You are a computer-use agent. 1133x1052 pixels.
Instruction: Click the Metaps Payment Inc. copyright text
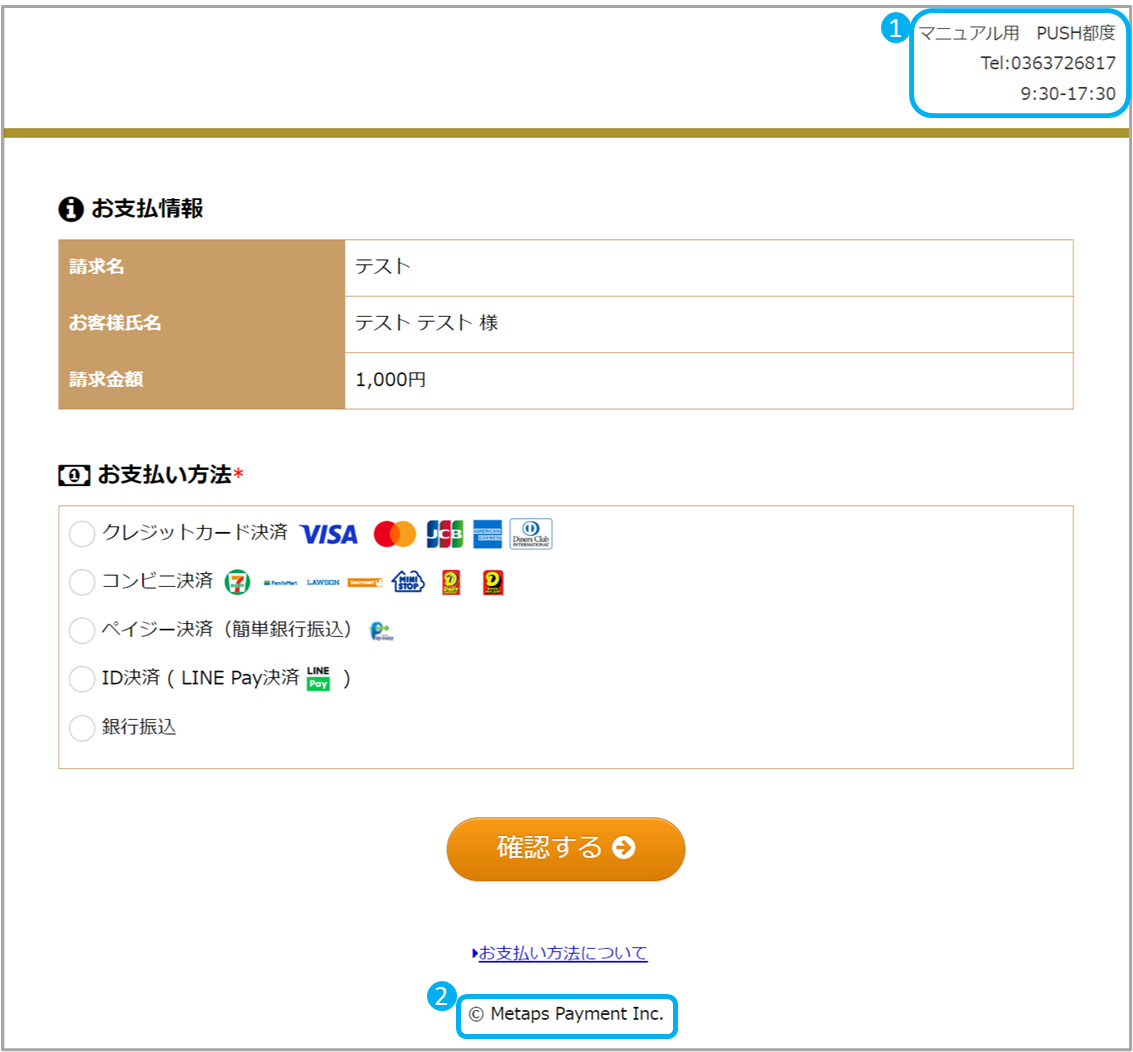(x=566, y=1014)
